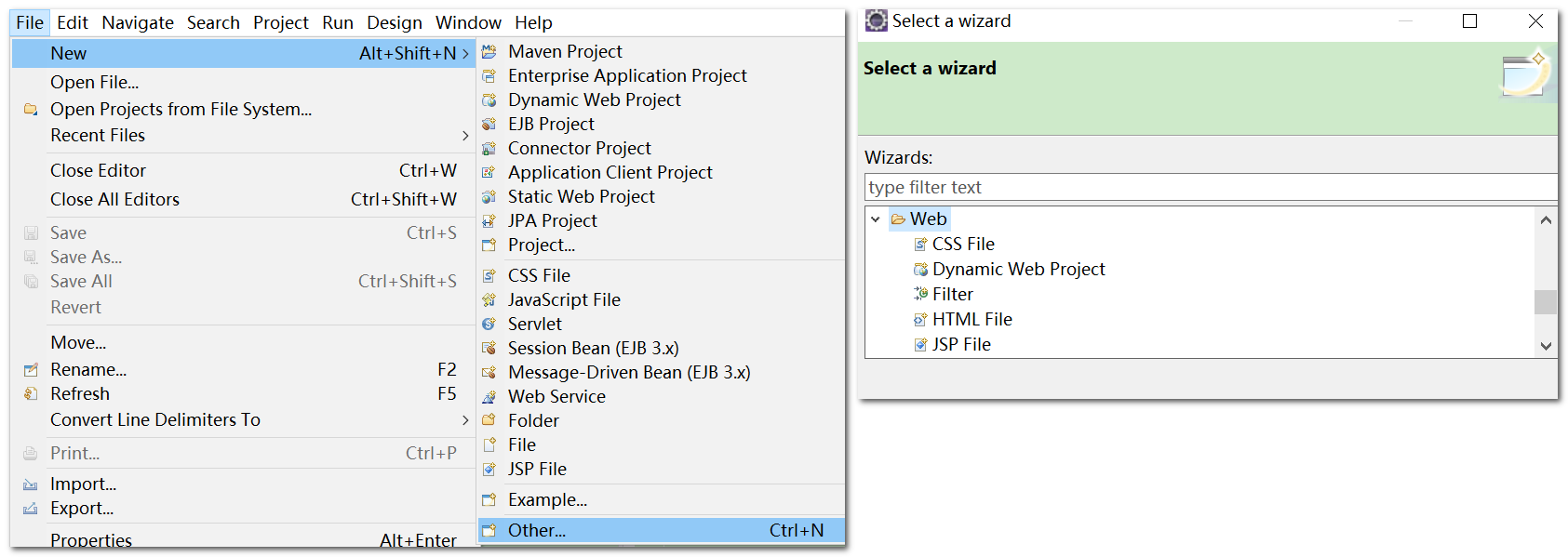This screenshot has height=557, width=1568.
Task: Select the HTML File wizard
Action: pos(972,318)
